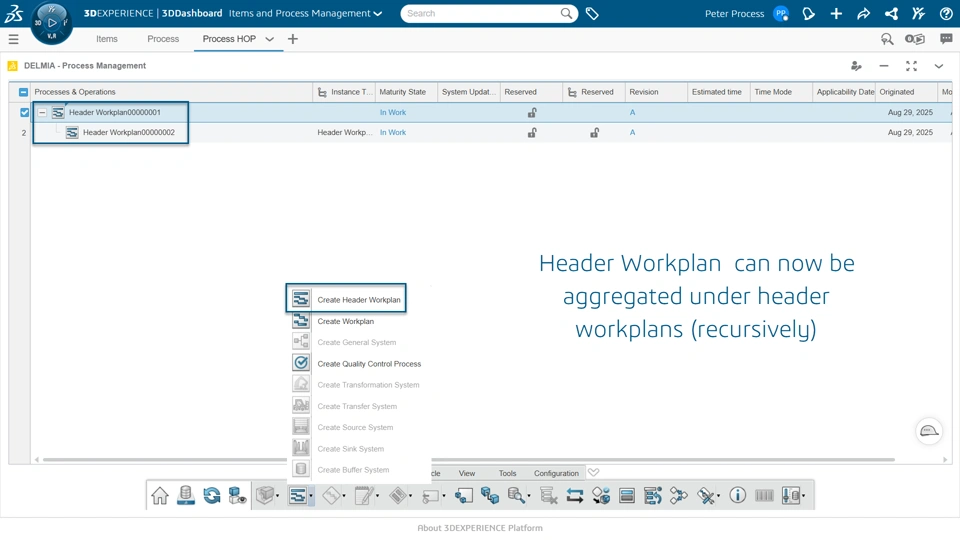
Task: Open the Items and Process Management dropdown
Action: 378,14
